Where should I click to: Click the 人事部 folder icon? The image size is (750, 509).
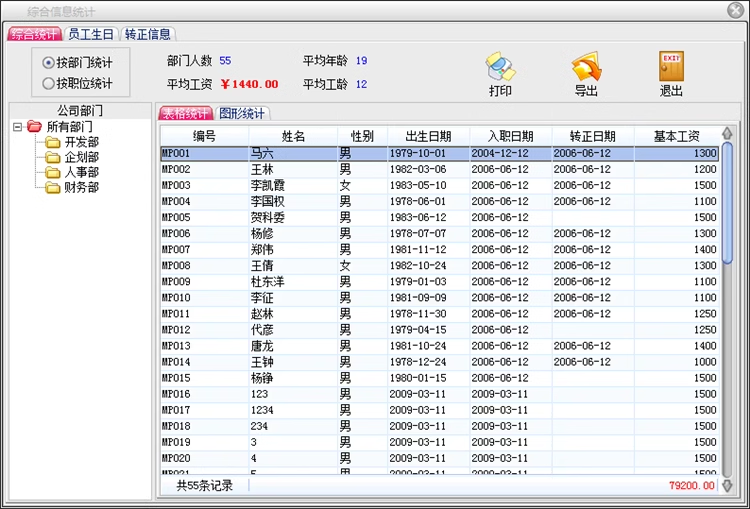pyautogui.click(x=53, y=172)
